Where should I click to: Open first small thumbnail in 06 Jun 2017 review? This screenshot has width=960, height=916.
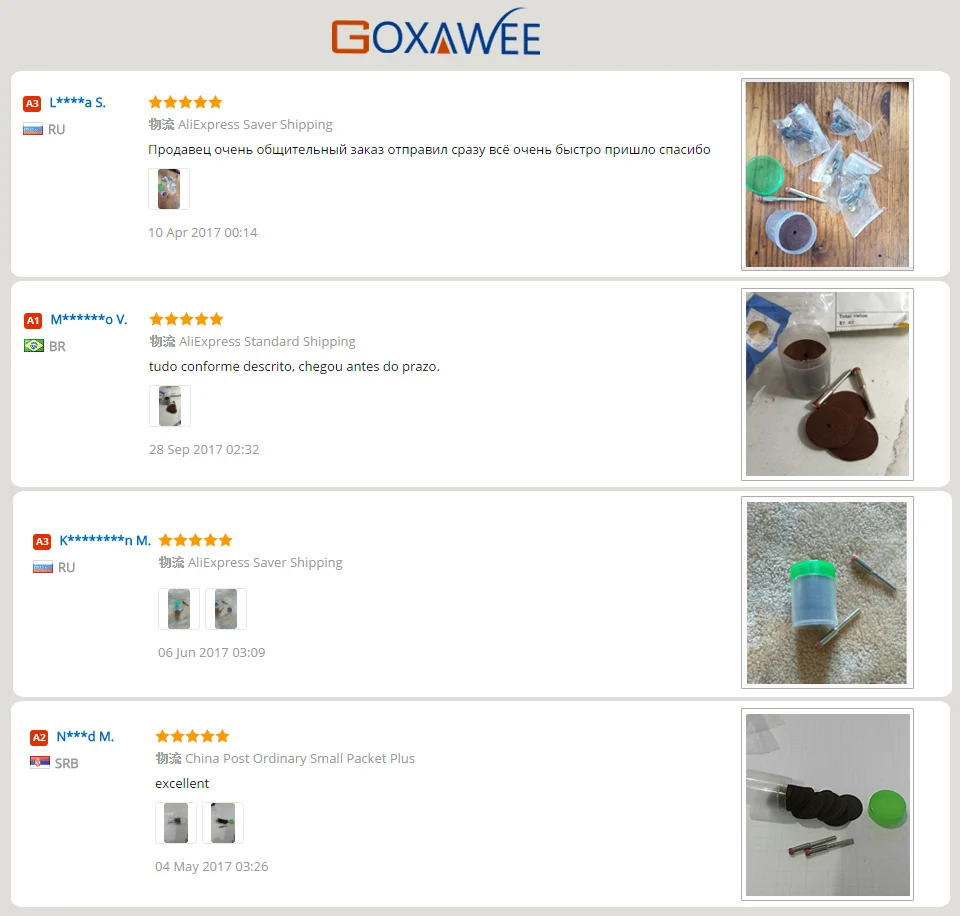click(x=179, y=609)
